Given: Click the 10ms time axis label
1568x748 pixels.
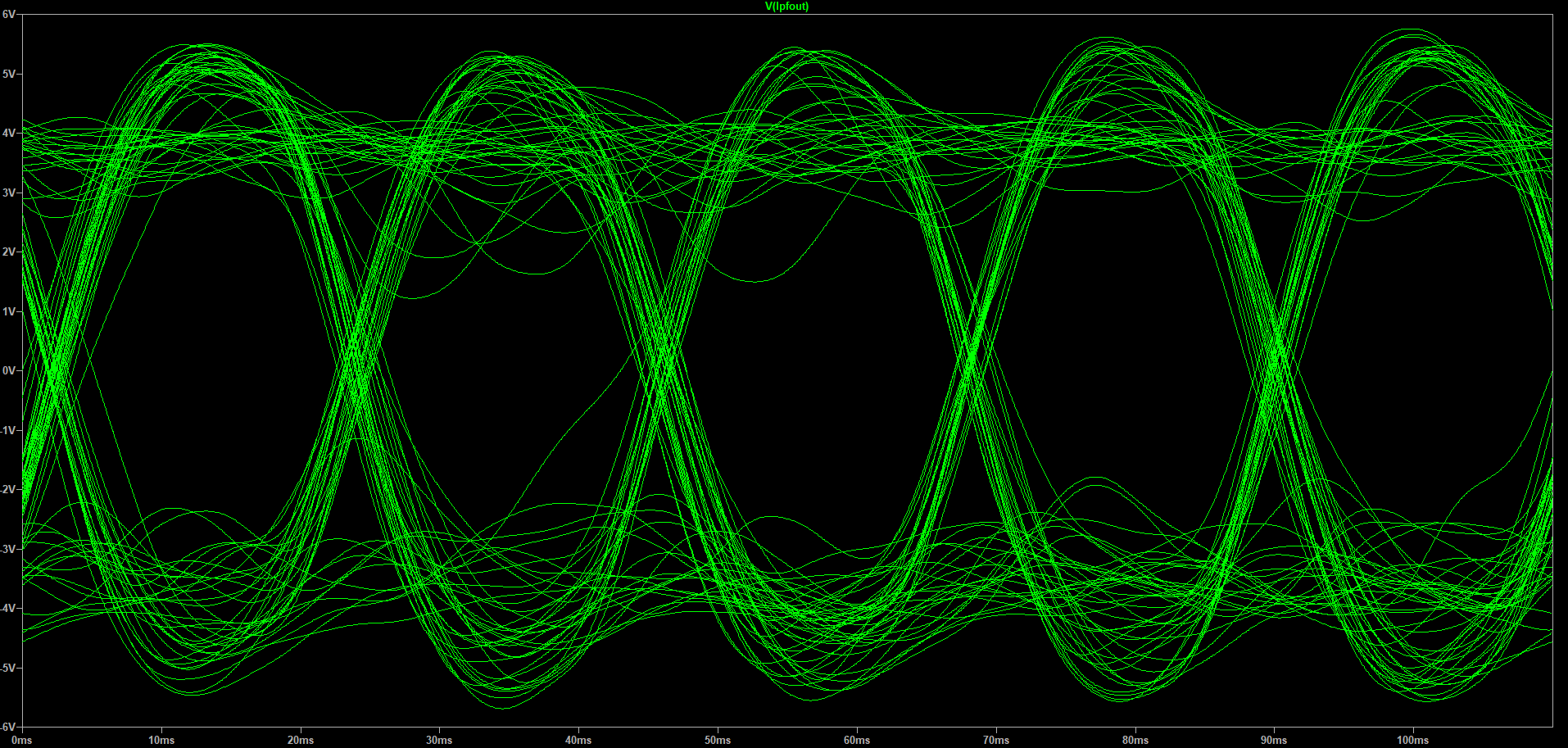Looking at the screenshot, I should click(x=161, y=740).
